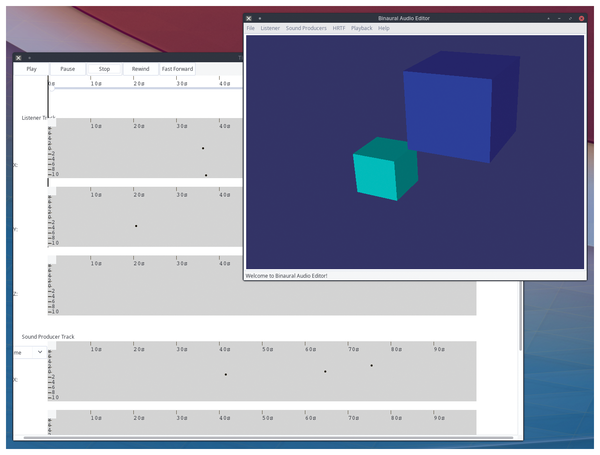Click the app icon in the timeline window title bar
Image resolution: width=600 pixels, height=455 pixels.
pyautogui.click(x=18, y=58)
